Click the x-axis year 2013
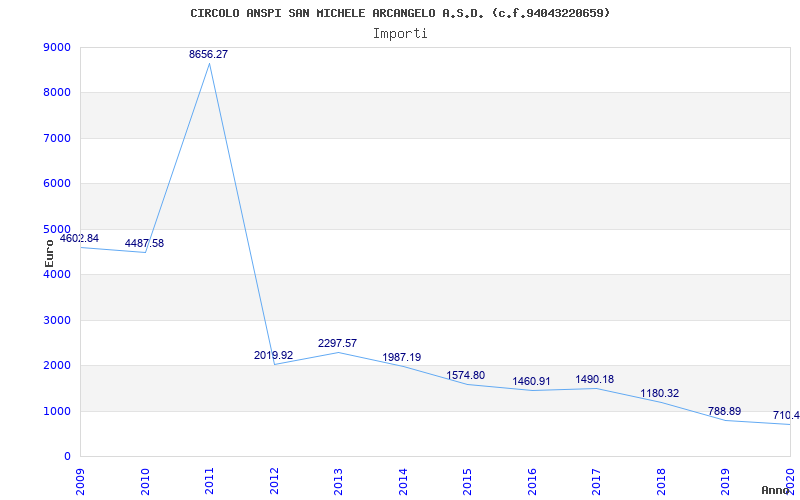 tap(338, 482)
